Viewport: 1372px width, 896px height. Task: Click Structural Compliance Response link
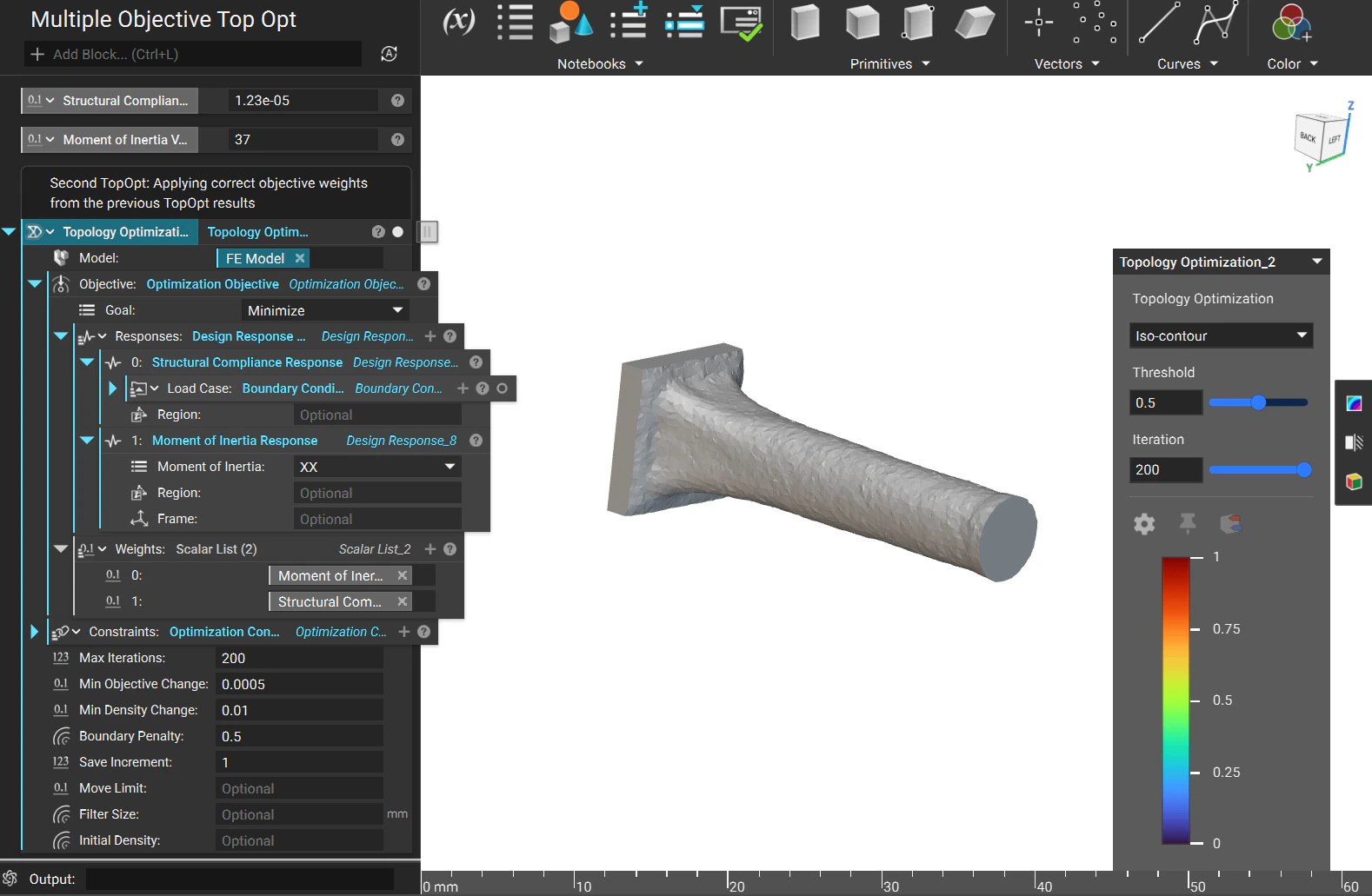pos(247,362)
